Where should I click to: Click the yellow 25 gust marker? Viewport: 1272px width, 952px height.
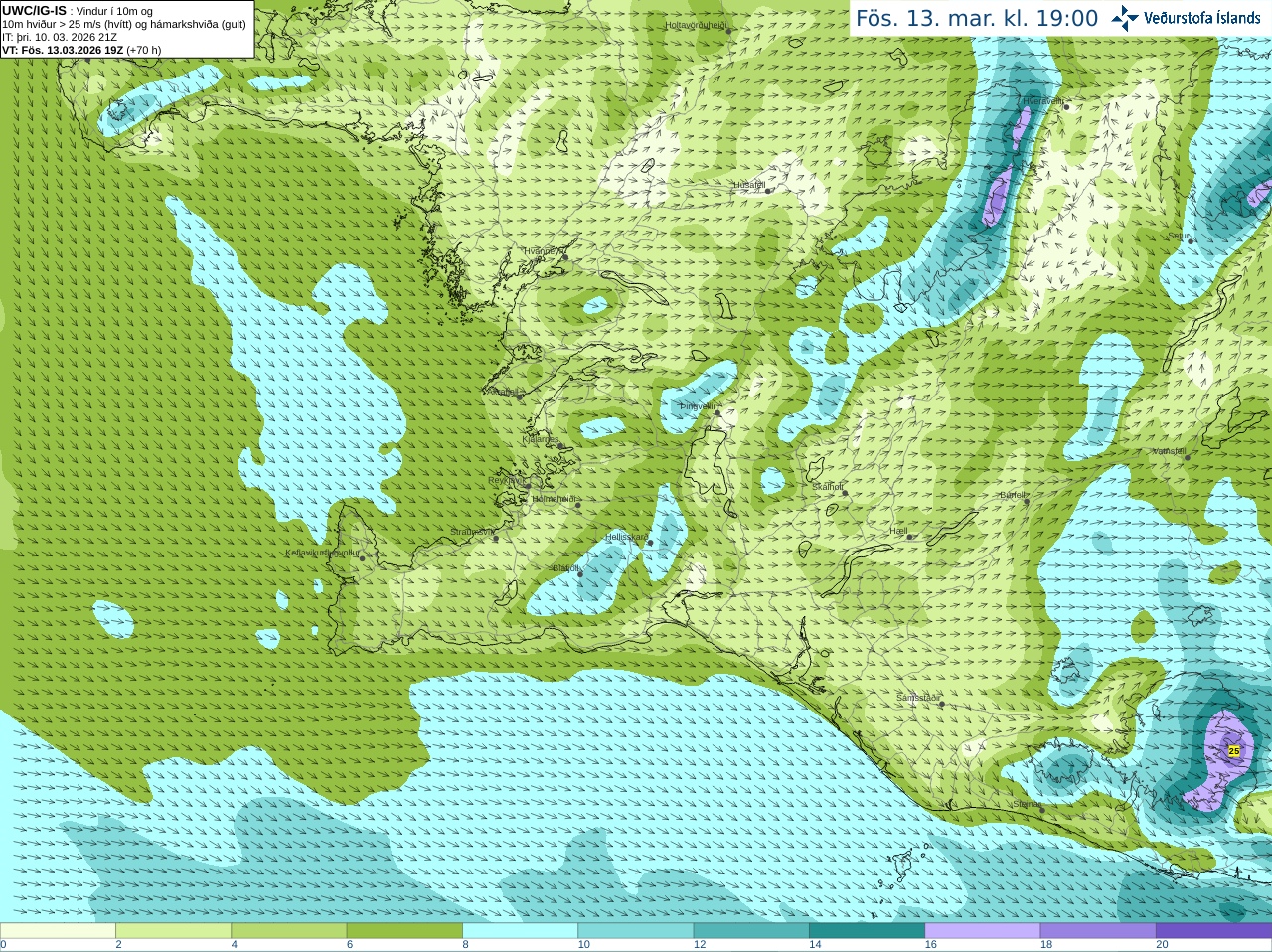[x=1234, y=751]
